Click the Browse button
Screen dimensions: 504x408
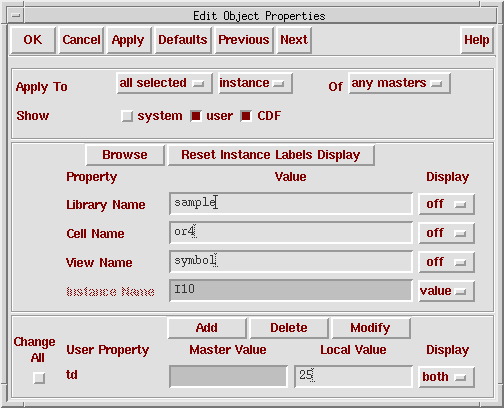click(x=125, y=155)
